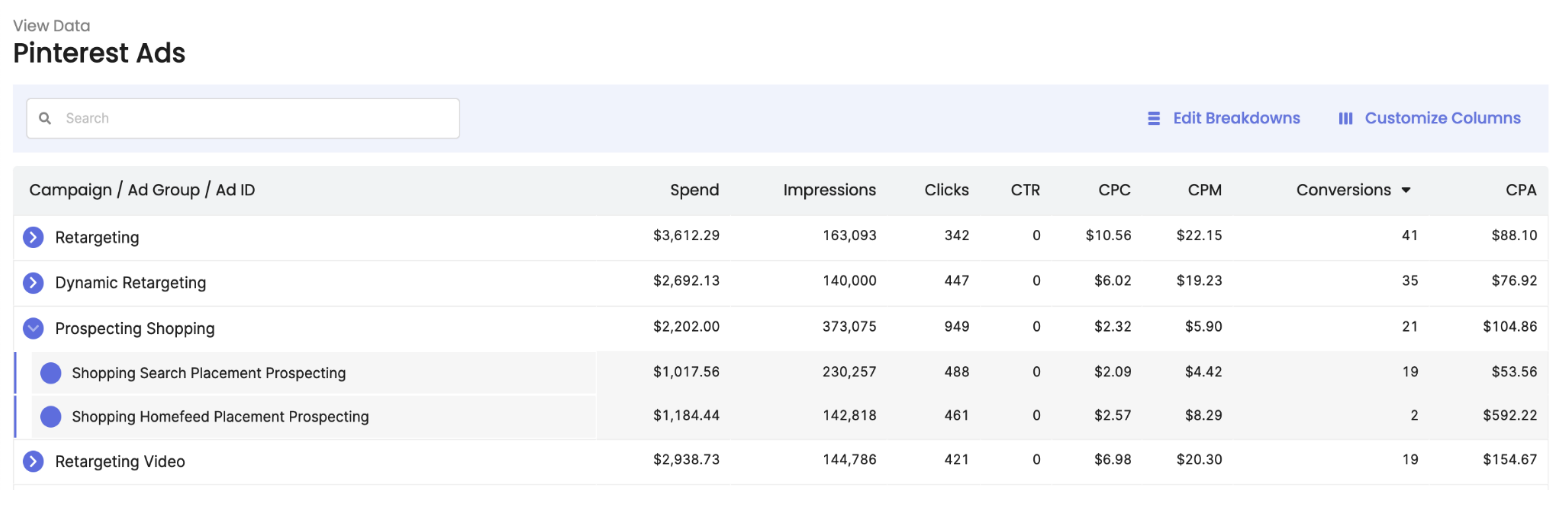Sort by the Clicks column header

pyautogui.click(x=946, y=190)
